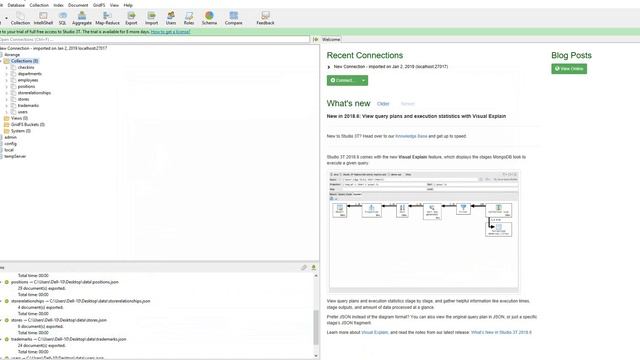Image resolution: width=640 pixels, height=360 pixels.
Task: Open the SQL query tool
Action: (62, 18)
